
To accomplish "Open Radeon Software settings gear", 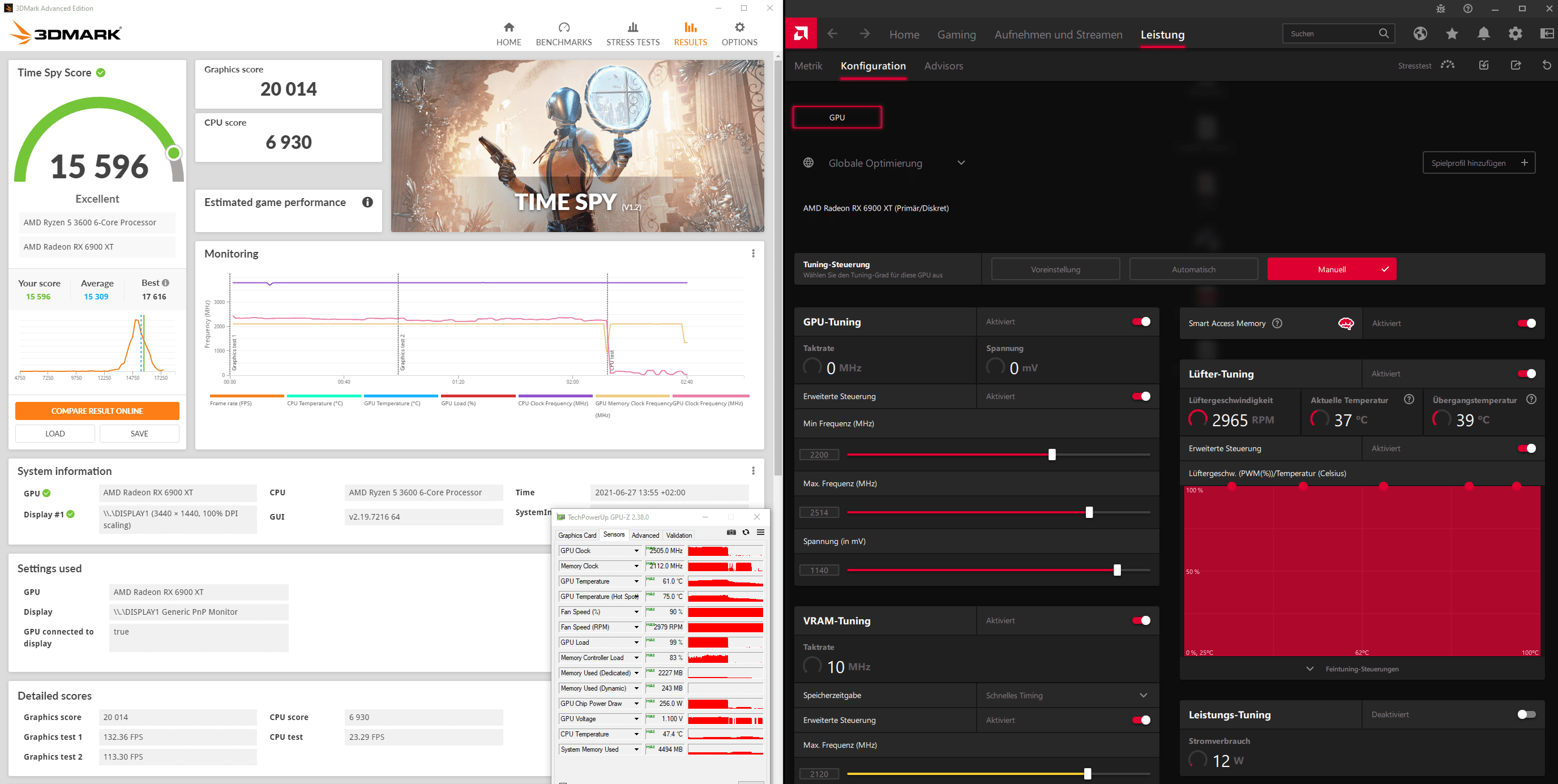I will pos(1515,33).
